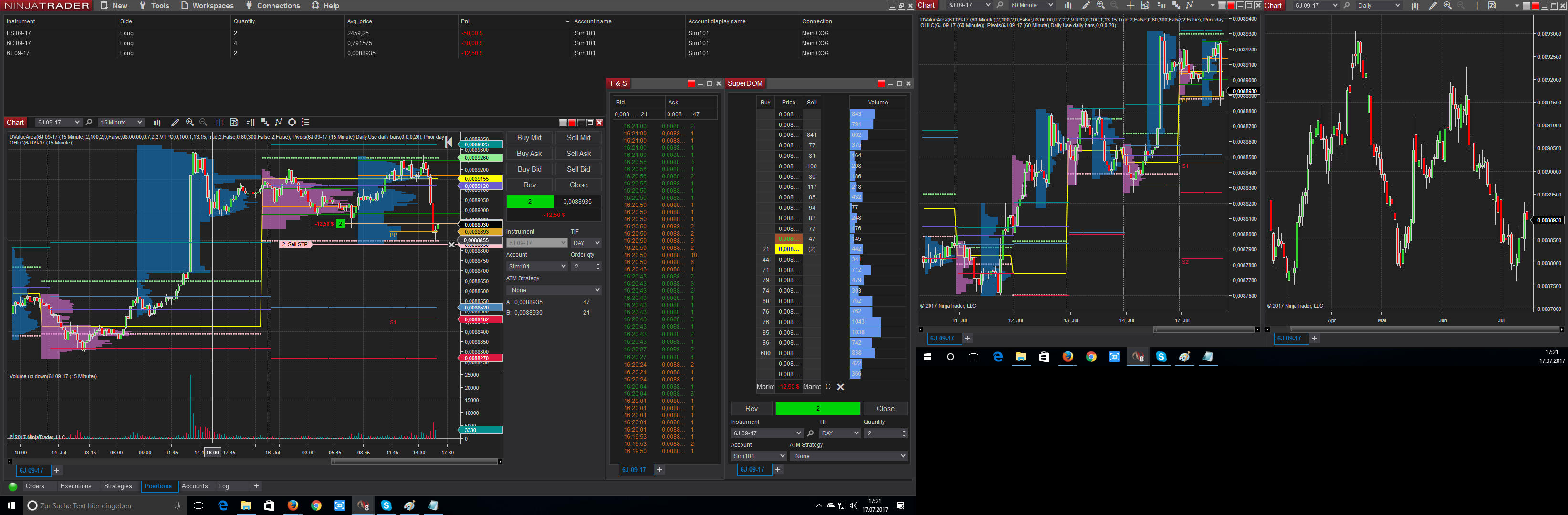Click Sell Mkt button in Chart Trader
Screen dimensions: 1568x515
click(578, 138)
